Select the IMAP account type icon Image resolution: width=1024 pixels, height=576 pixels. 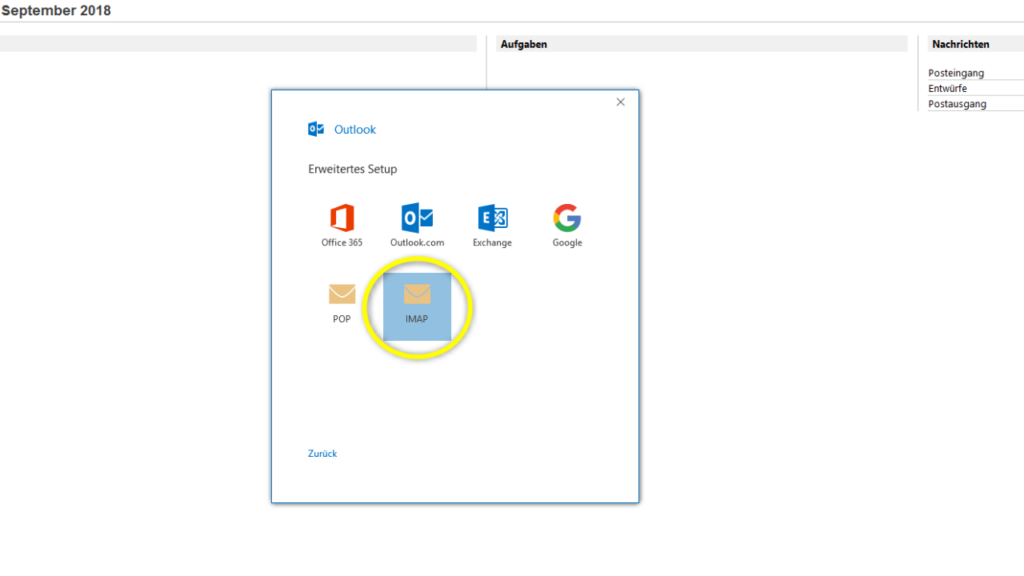click(416, 292)
